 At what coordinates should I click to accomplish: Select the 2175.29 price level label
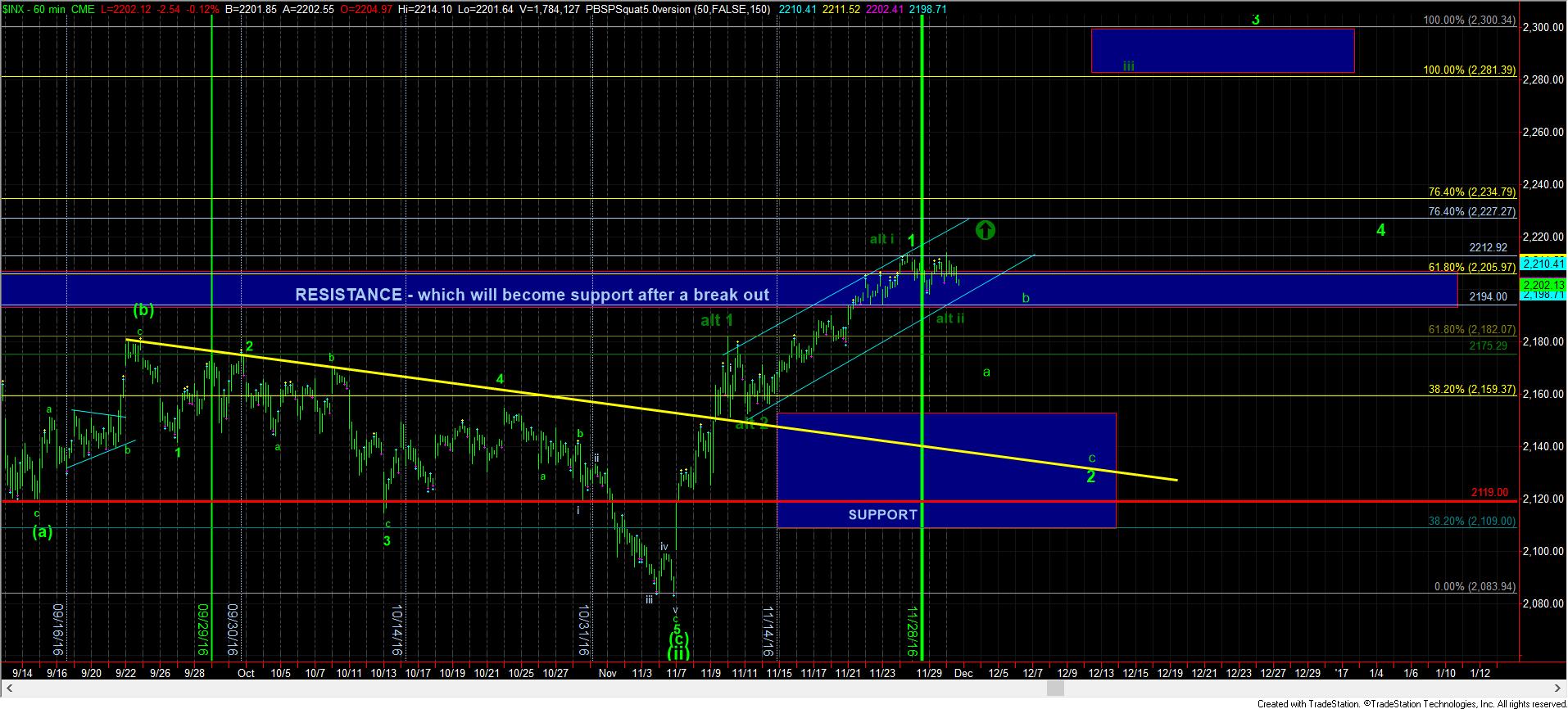coord(1489,346)
